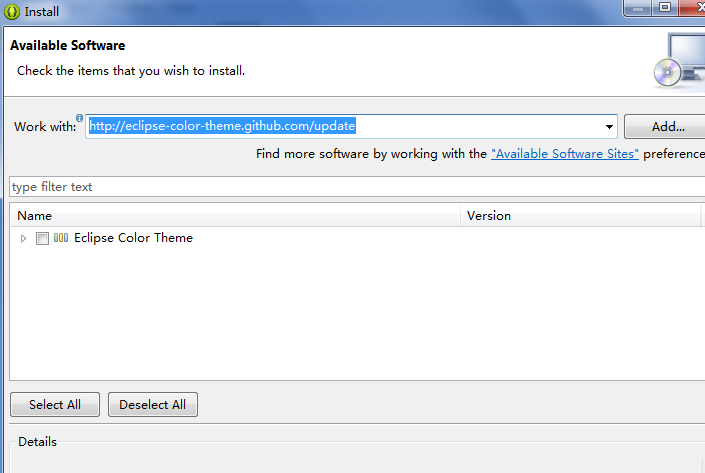Check the Eclipse Color Theme checkbox
Screen dimensions: 705x473
pos(42,238)
